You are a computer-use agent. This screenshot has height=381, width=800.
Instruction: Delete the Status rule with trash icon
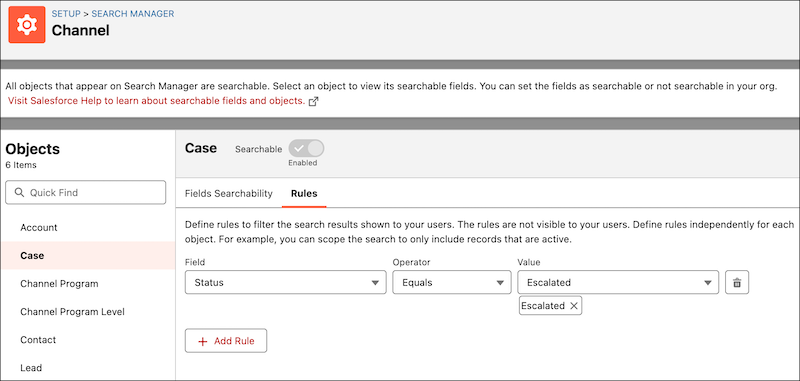pyautogui.click(x=737, y=283)
